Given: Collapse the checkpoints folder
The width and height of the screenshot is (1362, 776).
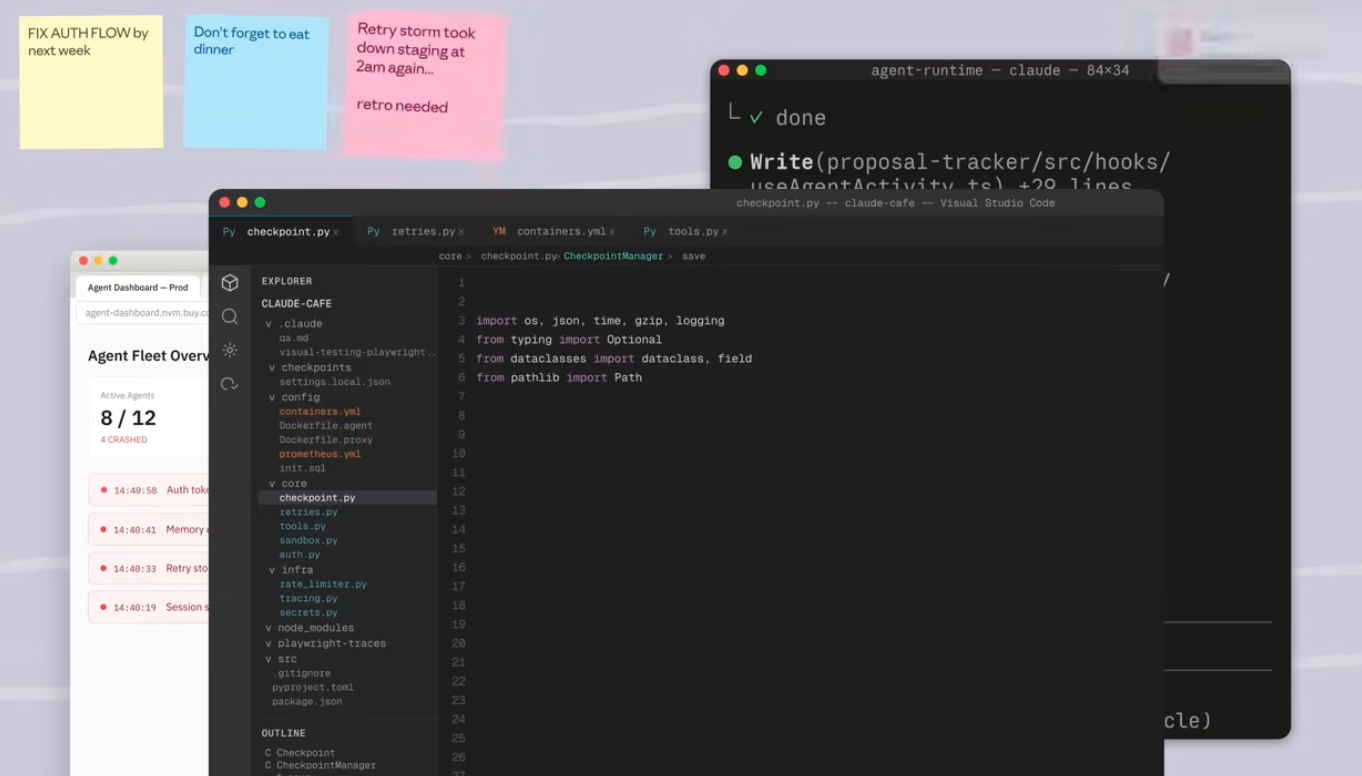Looking at the screenshot, I should pos(309,368).
